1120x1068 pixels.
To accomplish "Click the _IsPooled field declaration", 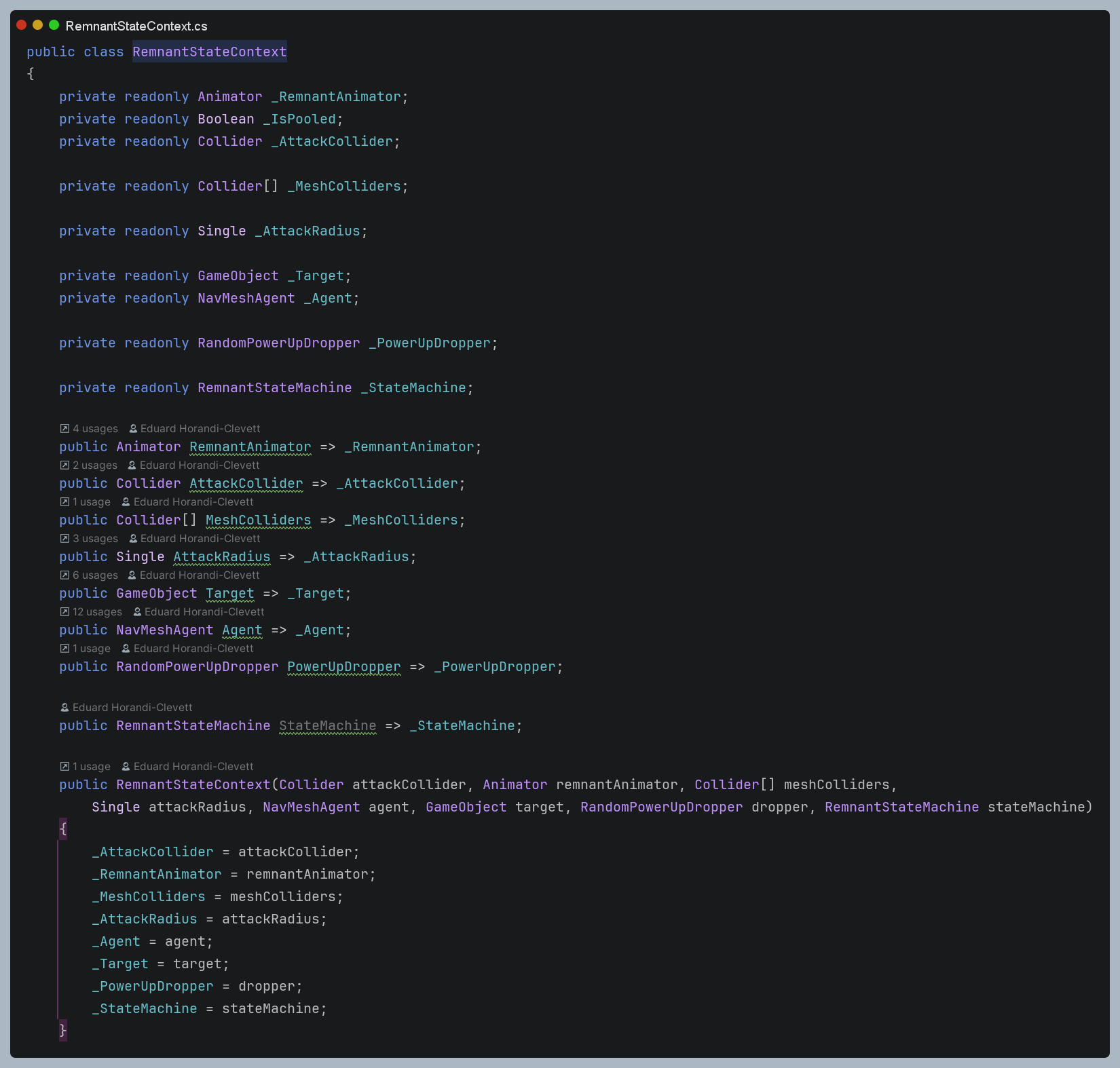I will click(303, 119).
